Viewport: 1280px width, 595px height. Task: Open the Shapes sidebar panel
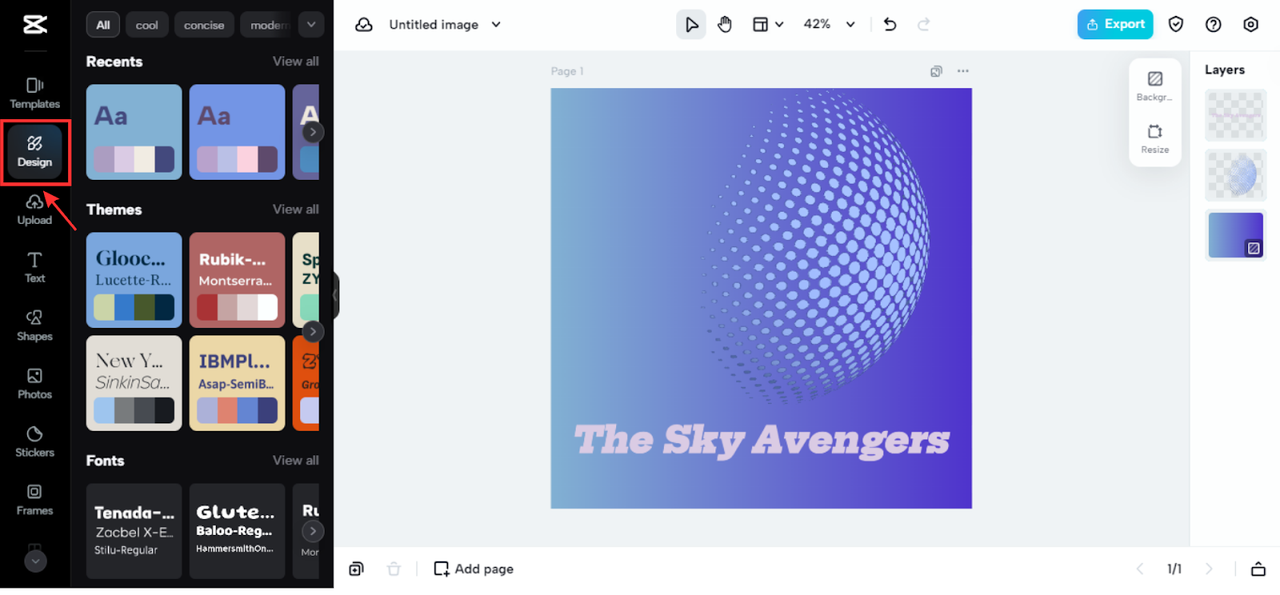pyautogui.click(x=35, y=326)
